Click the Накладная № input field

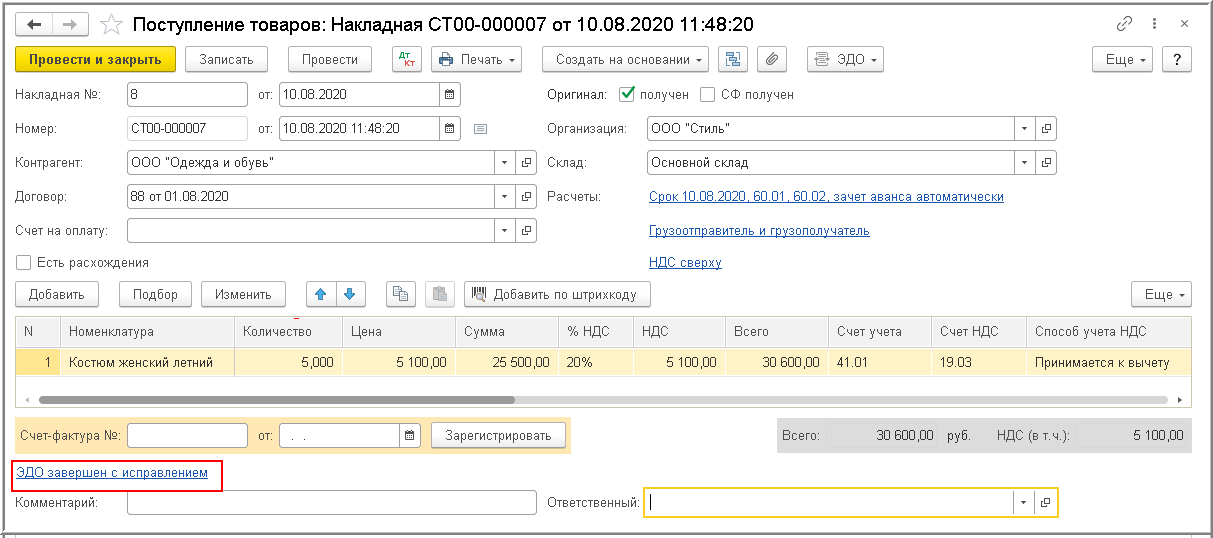point(188,94)
